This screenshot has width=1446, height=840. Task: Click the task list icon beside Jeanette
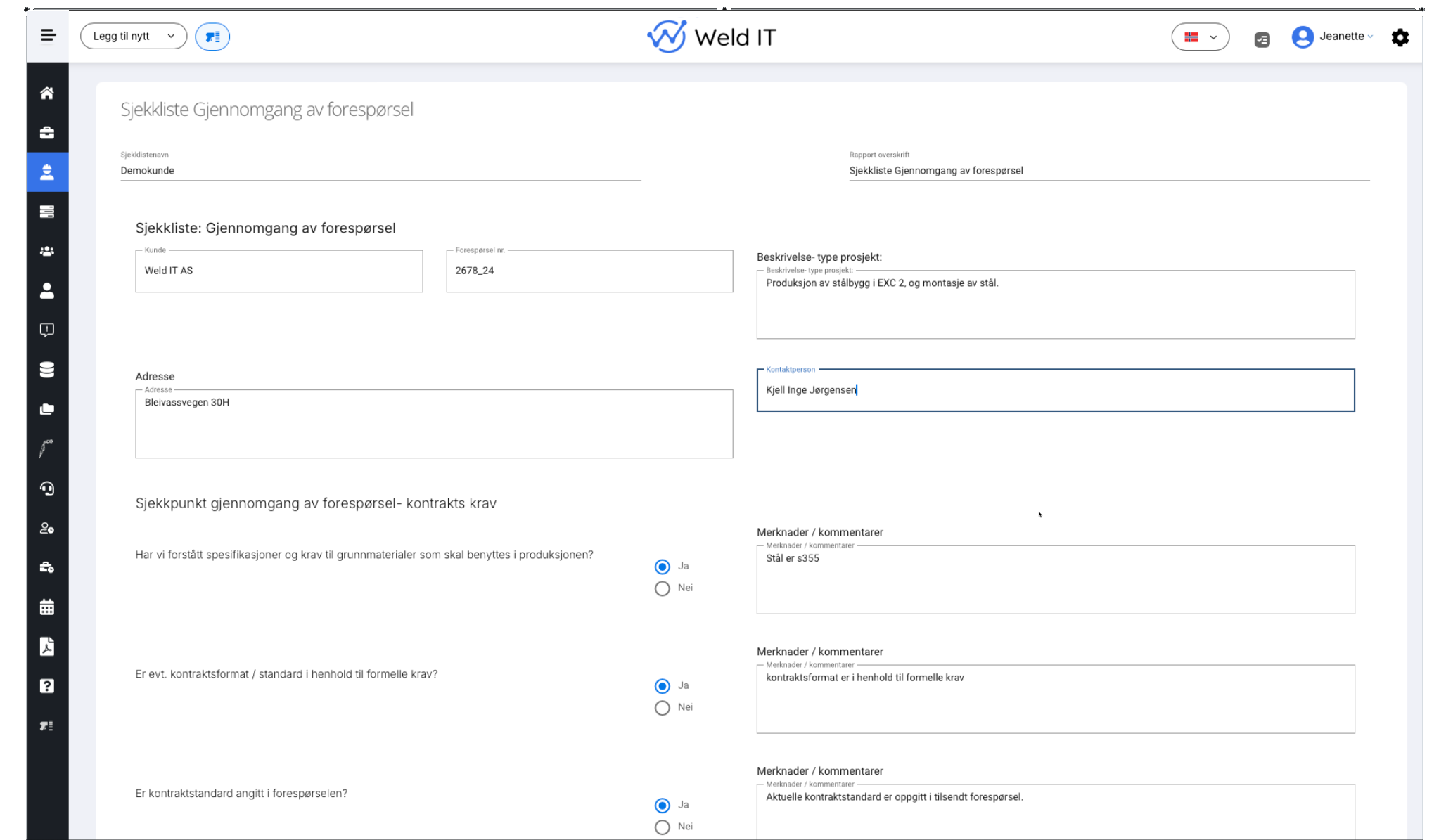tap(1262, 40)
